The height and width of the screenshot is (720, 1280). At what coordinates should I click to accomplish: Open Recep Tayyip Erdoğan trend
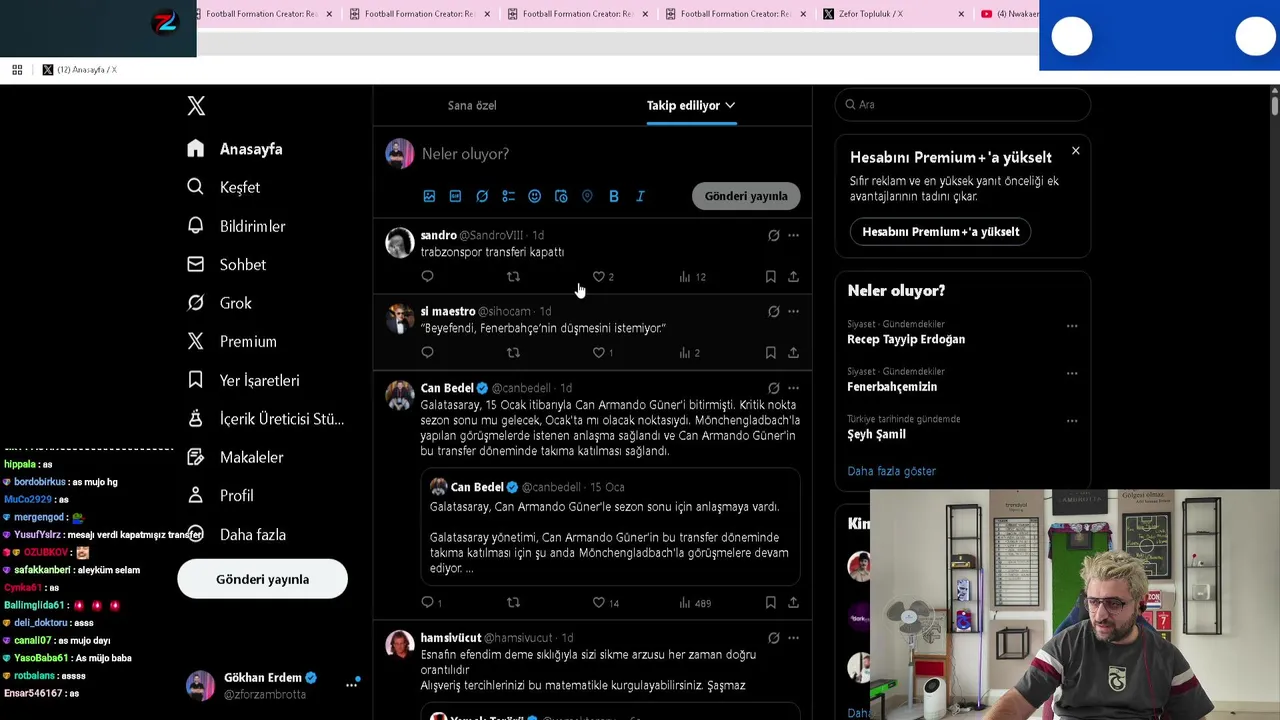pyautogui.click(x=906, y=339)
